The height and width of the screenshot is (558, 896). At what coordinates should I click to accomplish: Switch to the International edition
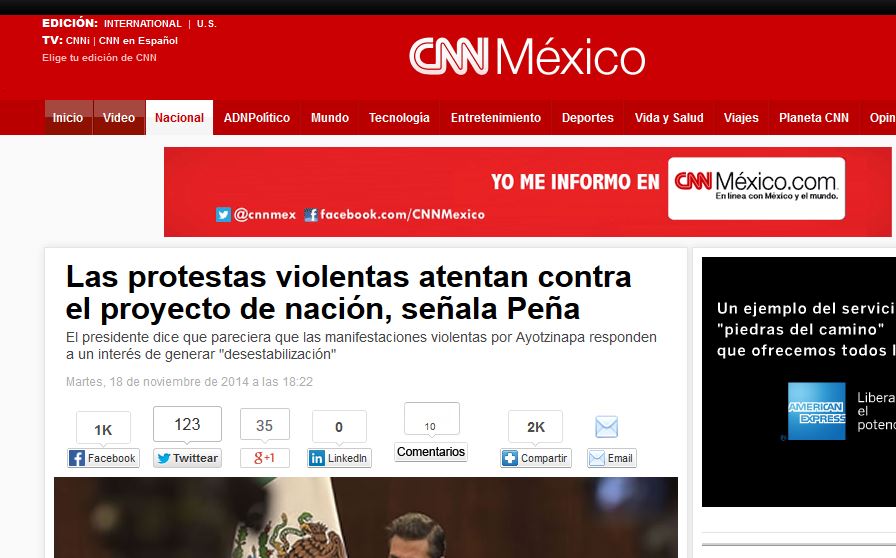[143, 24]
